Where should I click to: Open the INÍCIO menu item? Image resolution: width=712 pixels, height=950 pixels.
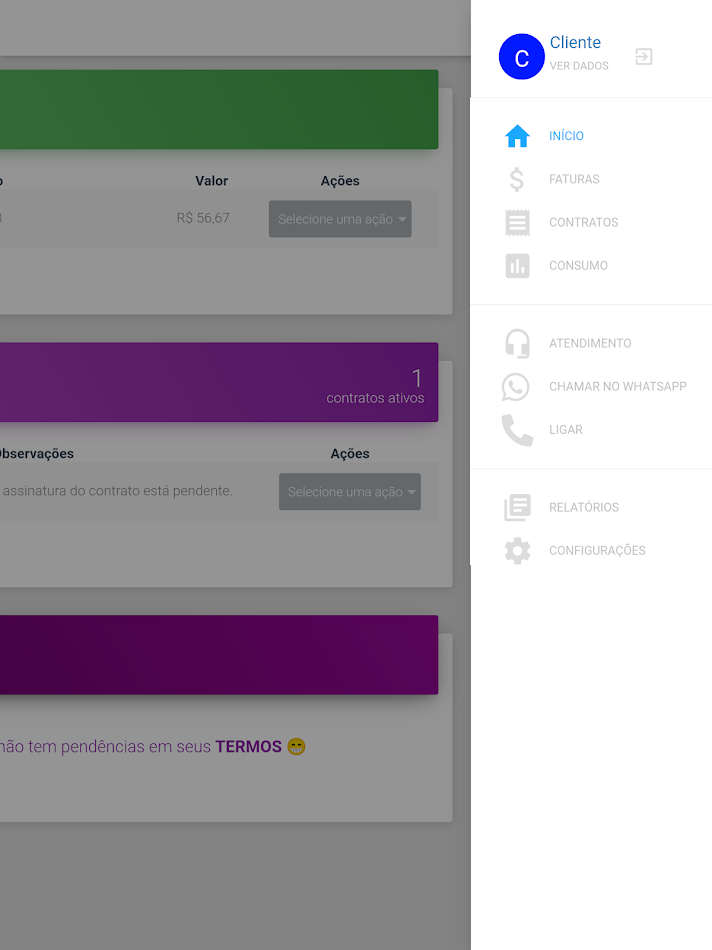[567, 136]
